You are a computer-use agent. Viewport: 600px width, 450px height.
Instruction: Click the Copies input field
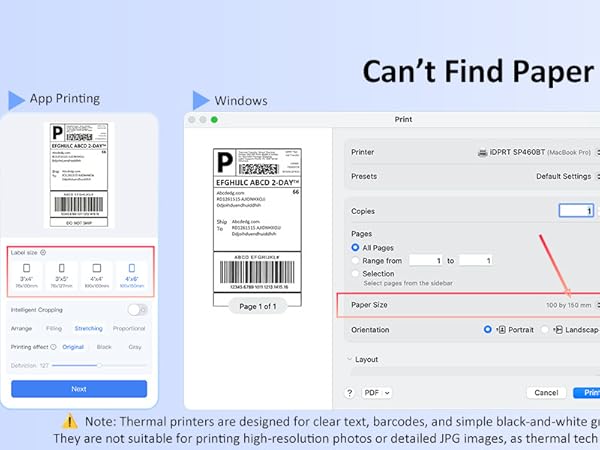576,210
